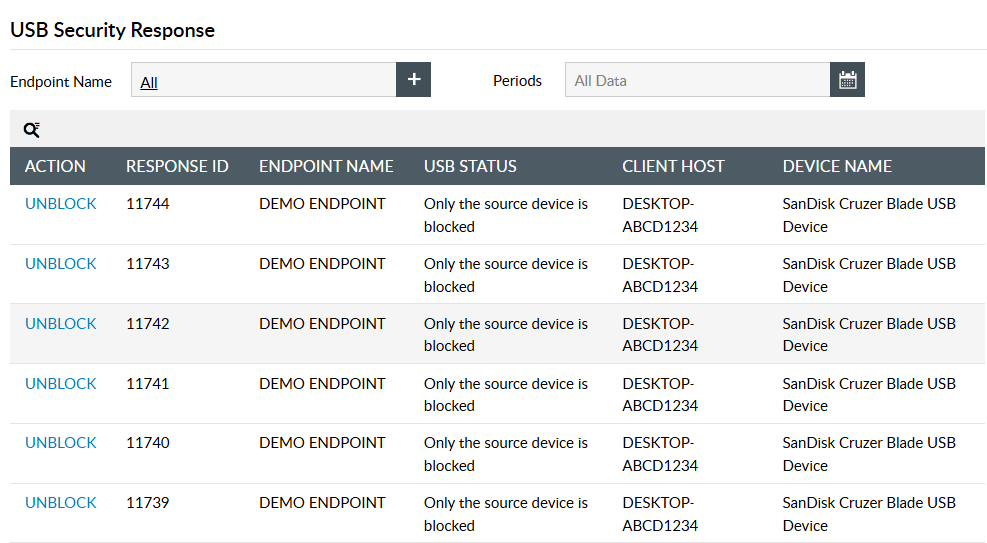Click the plus icon beside Endpoint Name
The height and width of the screenshot is (543, 987).
pyautogui.click(x=413, y=80)
